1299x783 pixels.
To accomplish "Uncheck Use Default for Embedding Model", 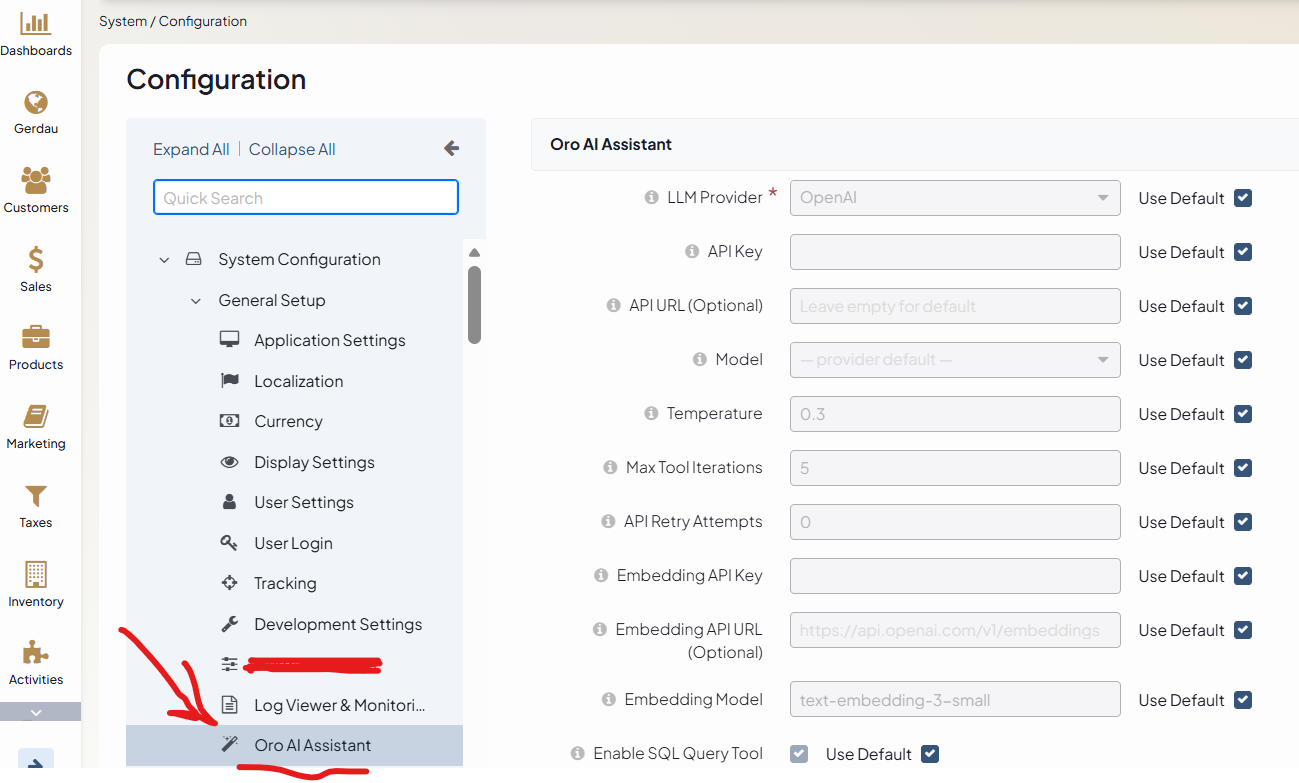I will [x=1243, y=700].
